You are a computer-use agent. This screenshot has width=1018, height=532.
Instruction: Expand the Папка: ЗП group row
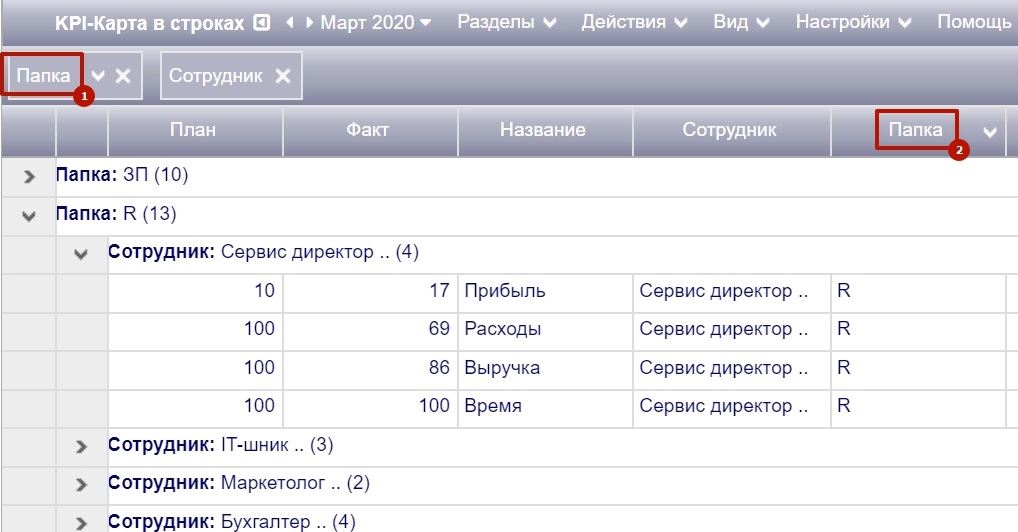pos(29,177)
